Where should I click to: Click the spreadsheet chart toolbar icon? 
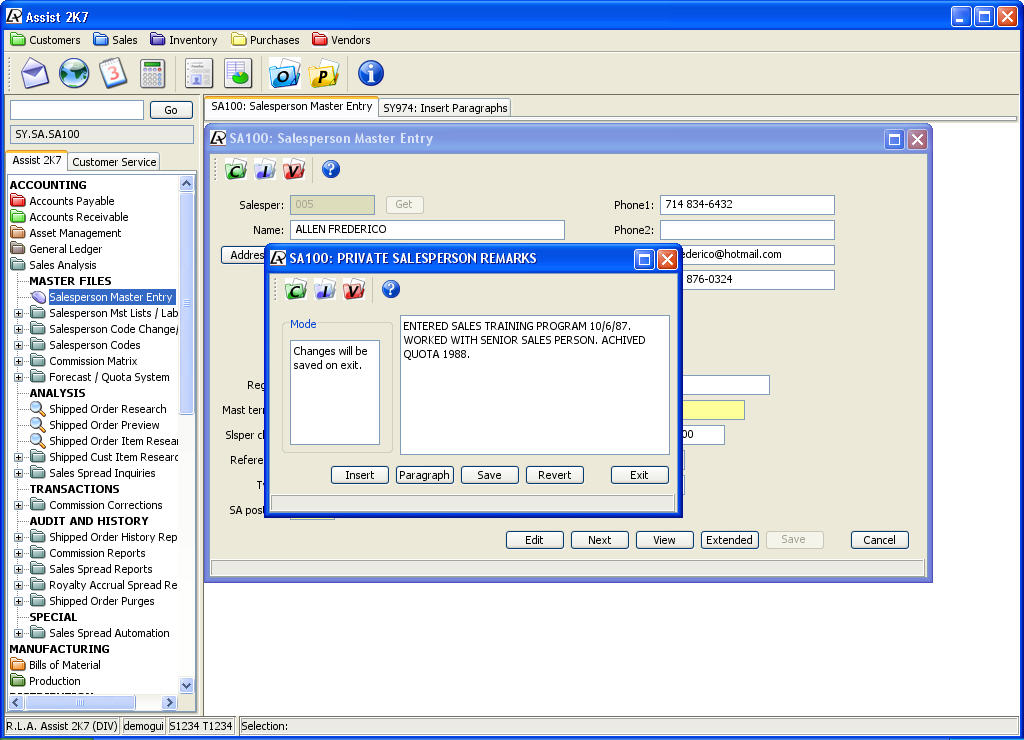click(238, 73)
